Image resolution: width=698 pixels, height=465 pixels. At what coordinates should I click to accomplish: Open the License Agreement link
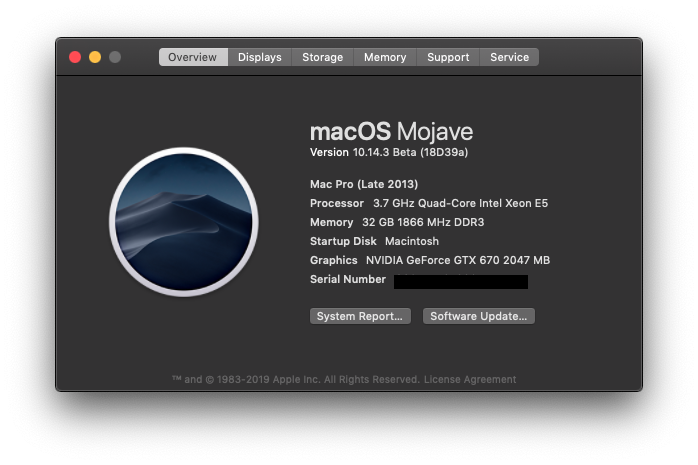pyautogui.click(x=470, y=380)
